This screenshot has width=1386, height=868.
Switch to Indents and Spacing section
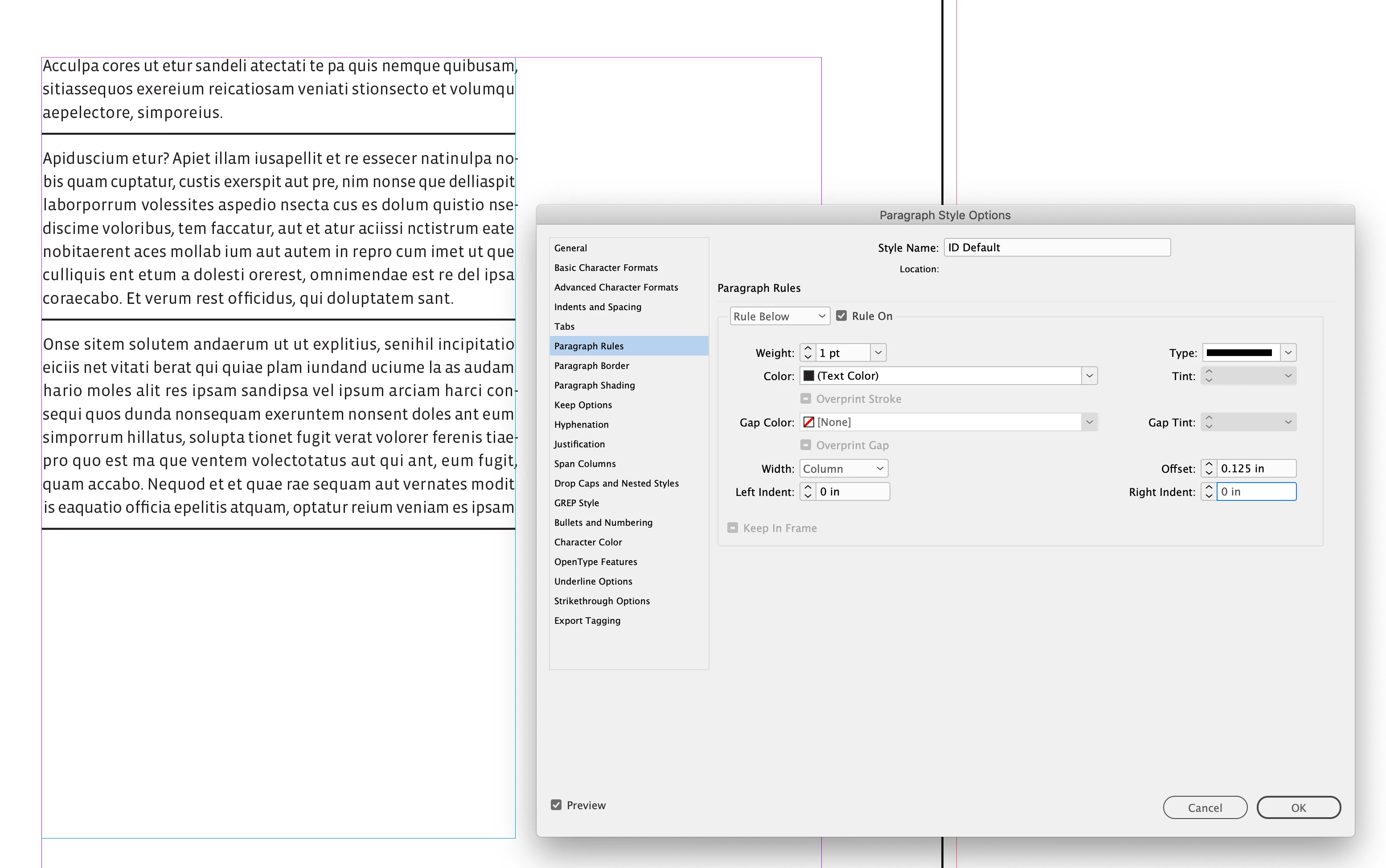tap(597, 307)
